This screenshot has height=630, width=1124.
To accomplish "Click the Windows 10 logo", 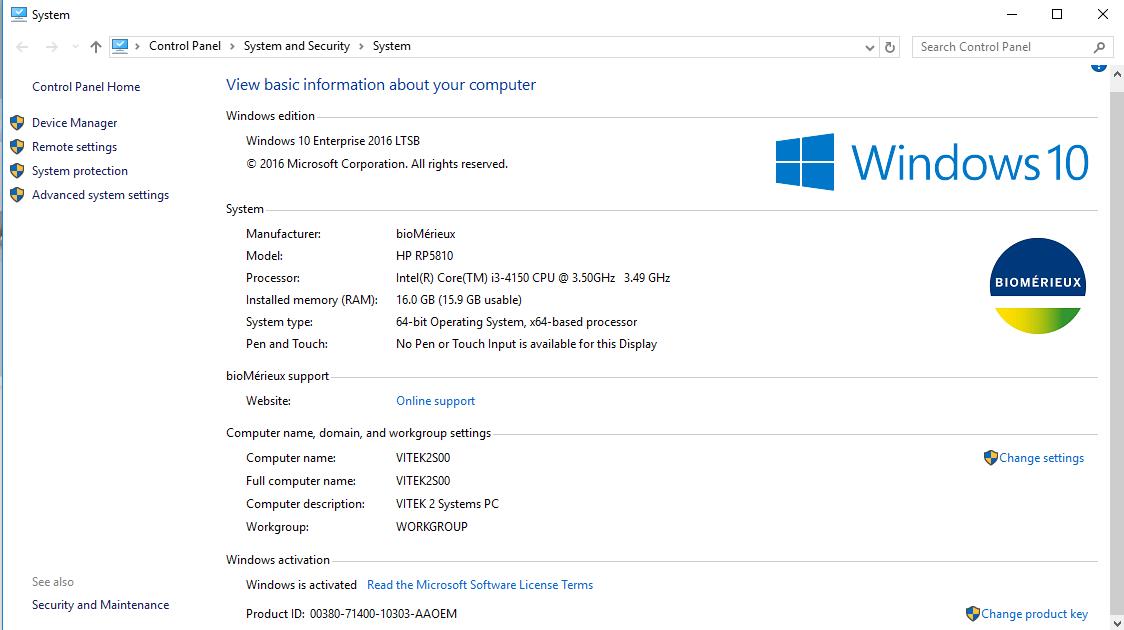I will (x=932, y=162).
